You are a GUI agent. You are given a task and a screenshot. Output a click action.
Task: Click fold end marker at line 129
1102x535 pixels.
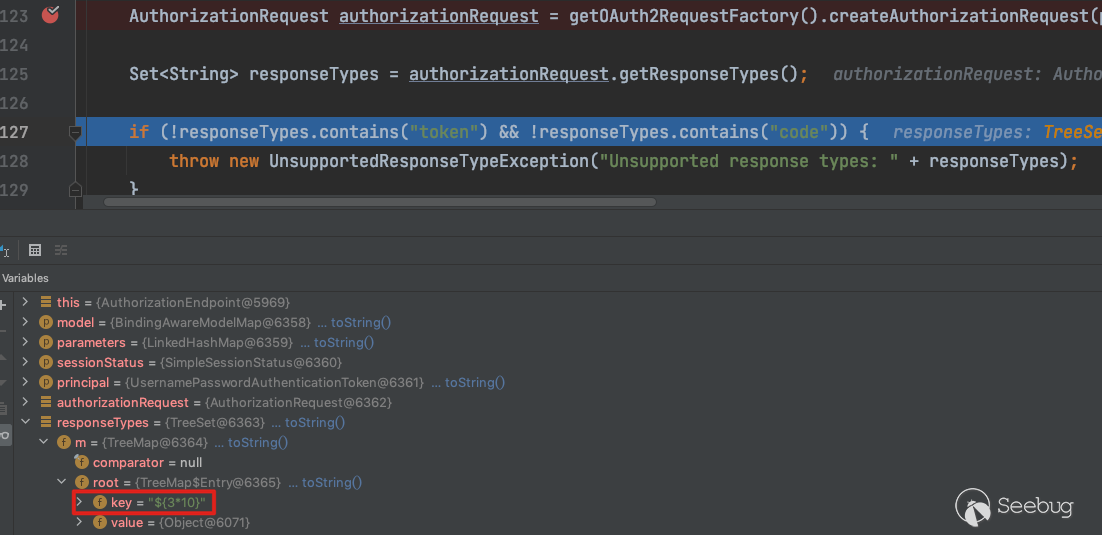pyautogui.click(x=75, y=189)
